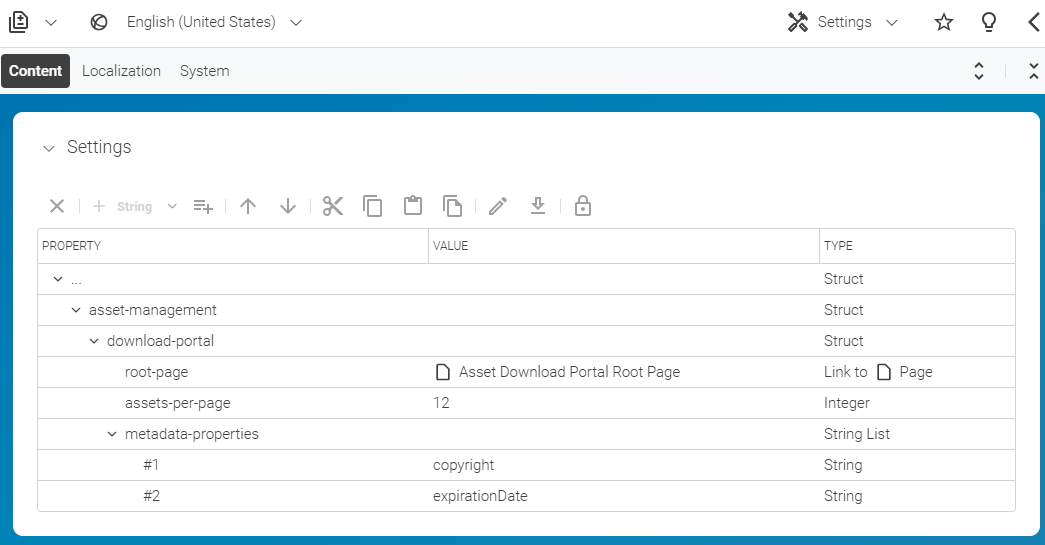Image resolution: width=1045 pixels, height=545 pixels.
Task: Switch to the System tab
Action: tap(205, 71)
